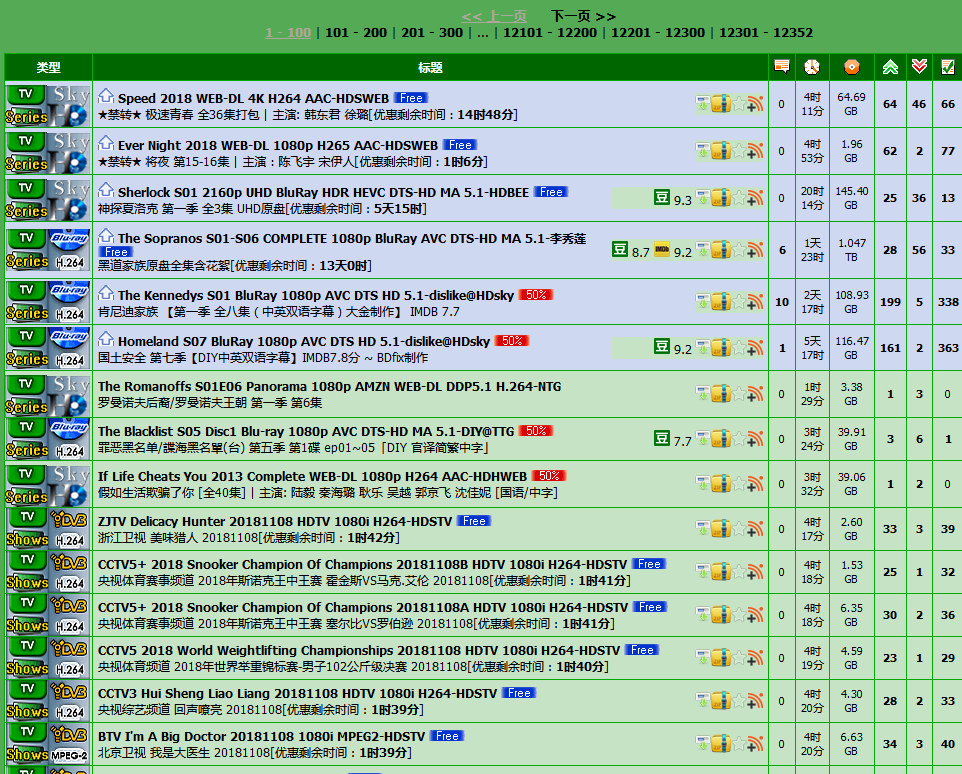Sort by the clock time-alive header icon
Screen dimensions: 962x774
(x=812, y=67)
